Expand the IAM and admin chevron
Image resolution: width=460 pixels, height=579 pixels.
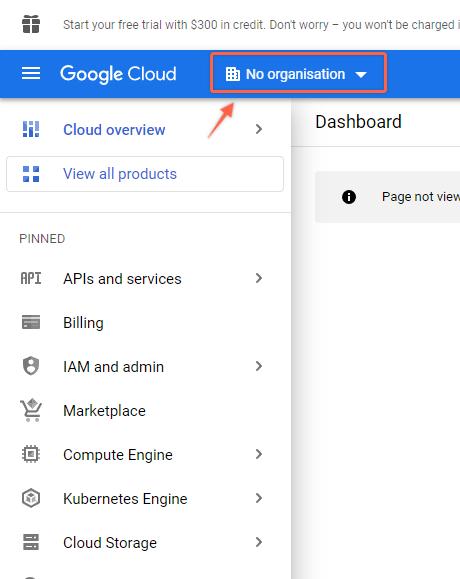point(259,366)
